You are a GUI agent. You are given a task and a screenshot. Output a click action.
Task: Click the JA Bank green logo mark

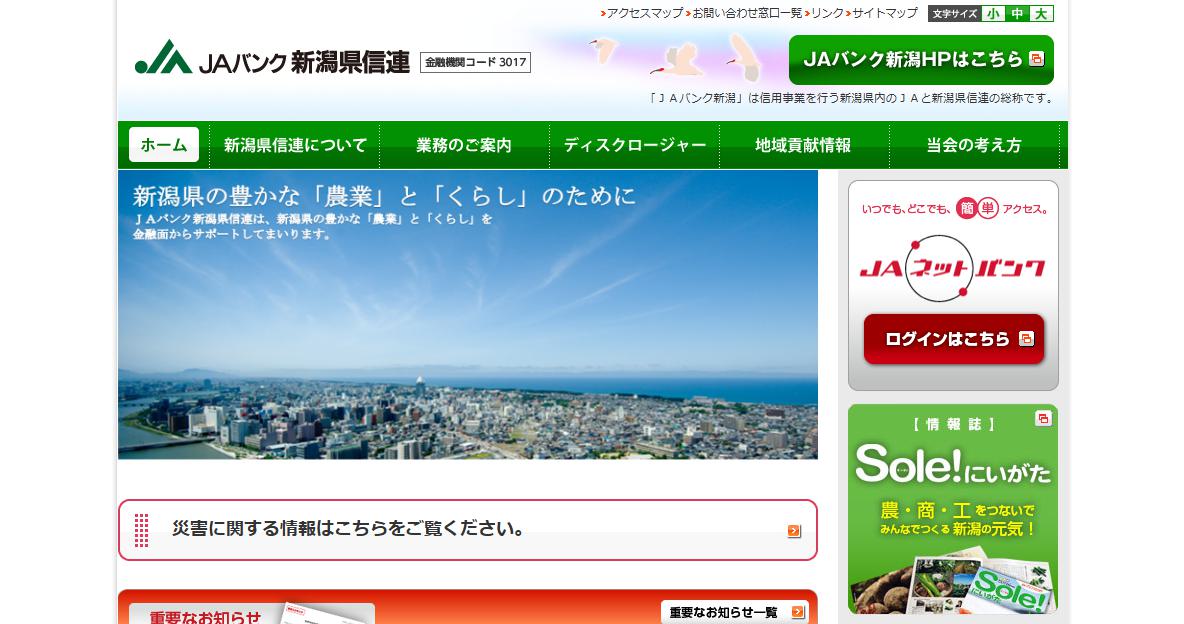(163, 58)
